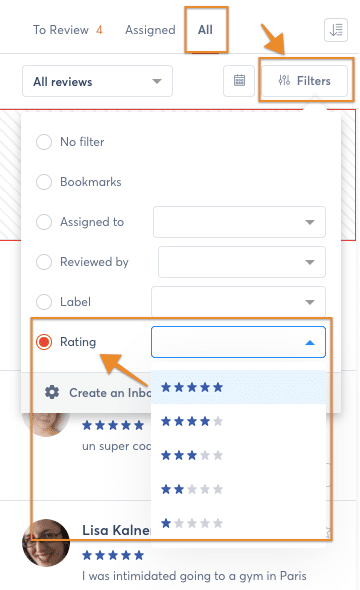Click the Filters sliders icon
The image size is (360, 590).
tap(284, 80)
